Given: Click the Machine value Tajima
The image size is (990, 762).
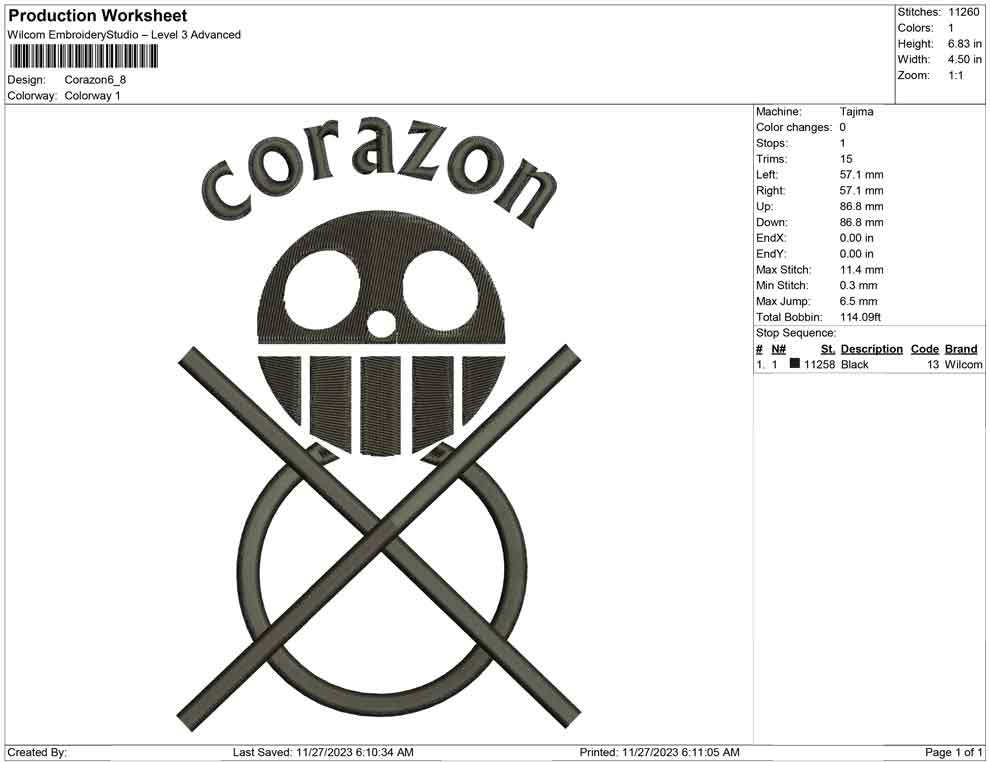Looking at the screenshot, I should (857, 112).
